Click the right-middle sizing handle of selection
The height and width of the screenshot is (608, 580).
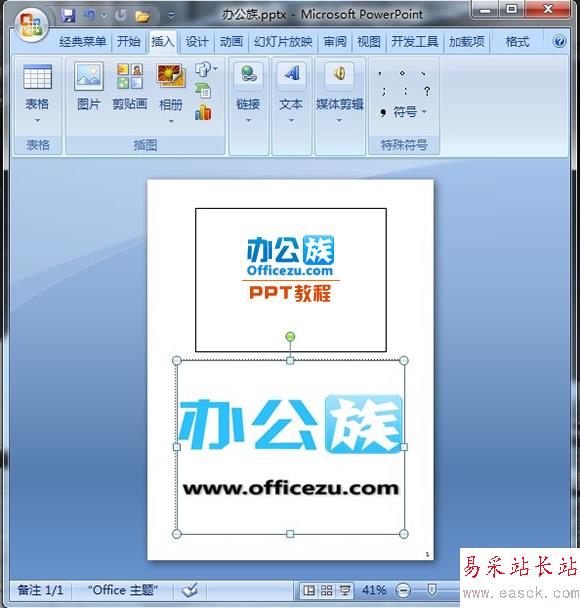pos(404,447)
